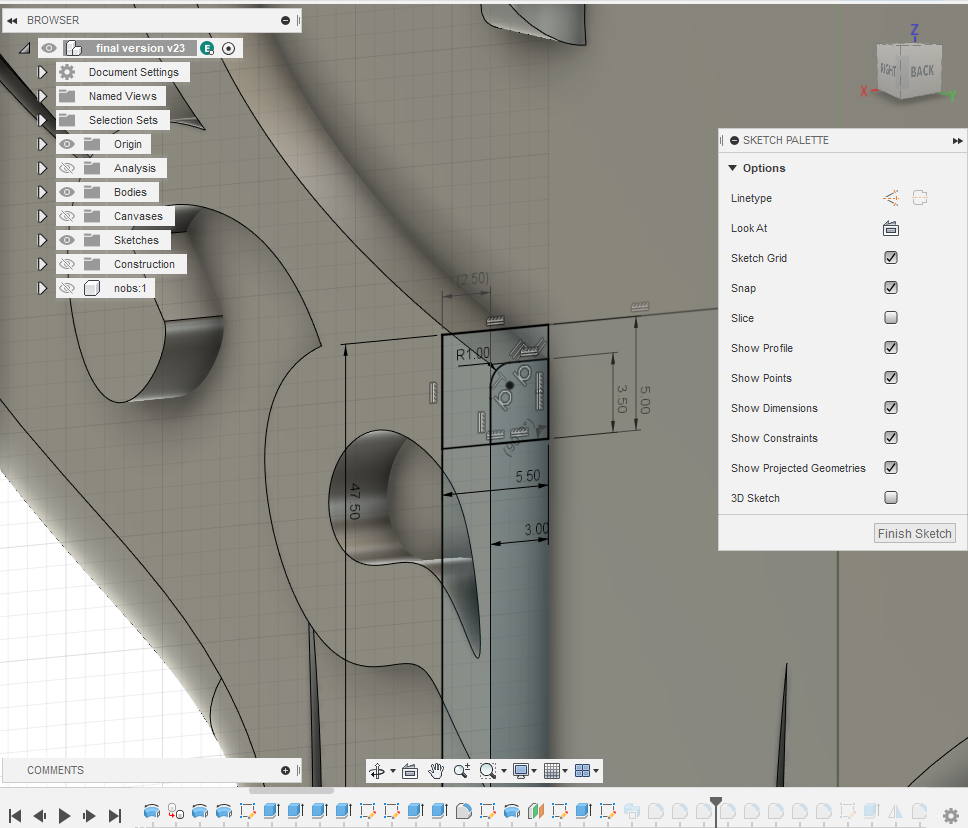Click the RIGHT face of the ViewCube
Viewport: 968px width, 828px height.
pos(888,70)
